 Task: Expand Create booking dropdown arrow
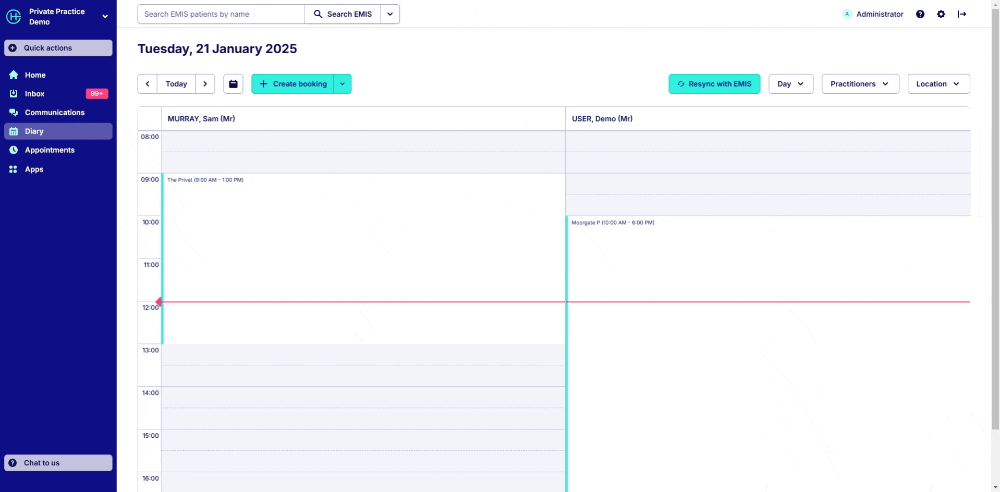coord(342,84)
